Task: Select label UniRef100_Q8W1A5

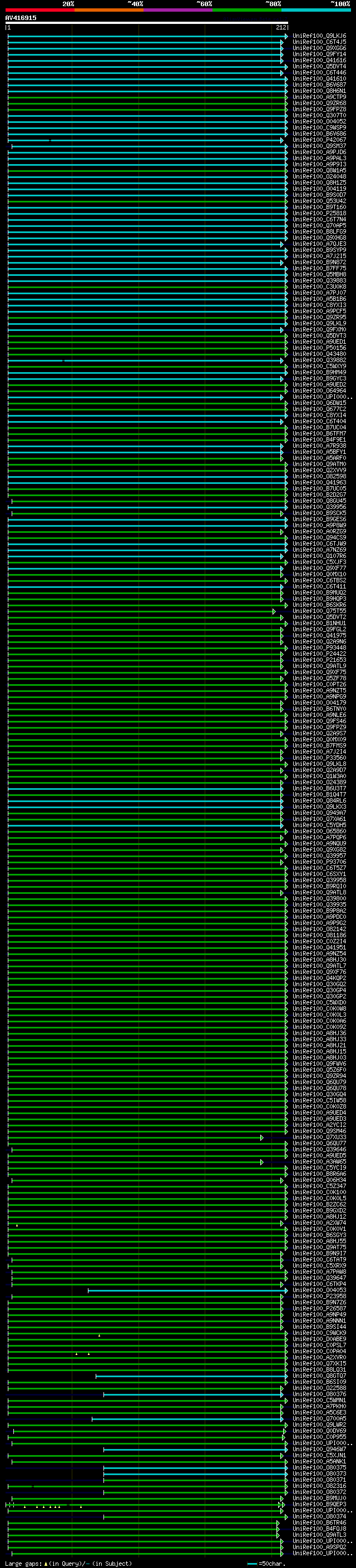Action: pyautogui.click(x=319, y=170)
